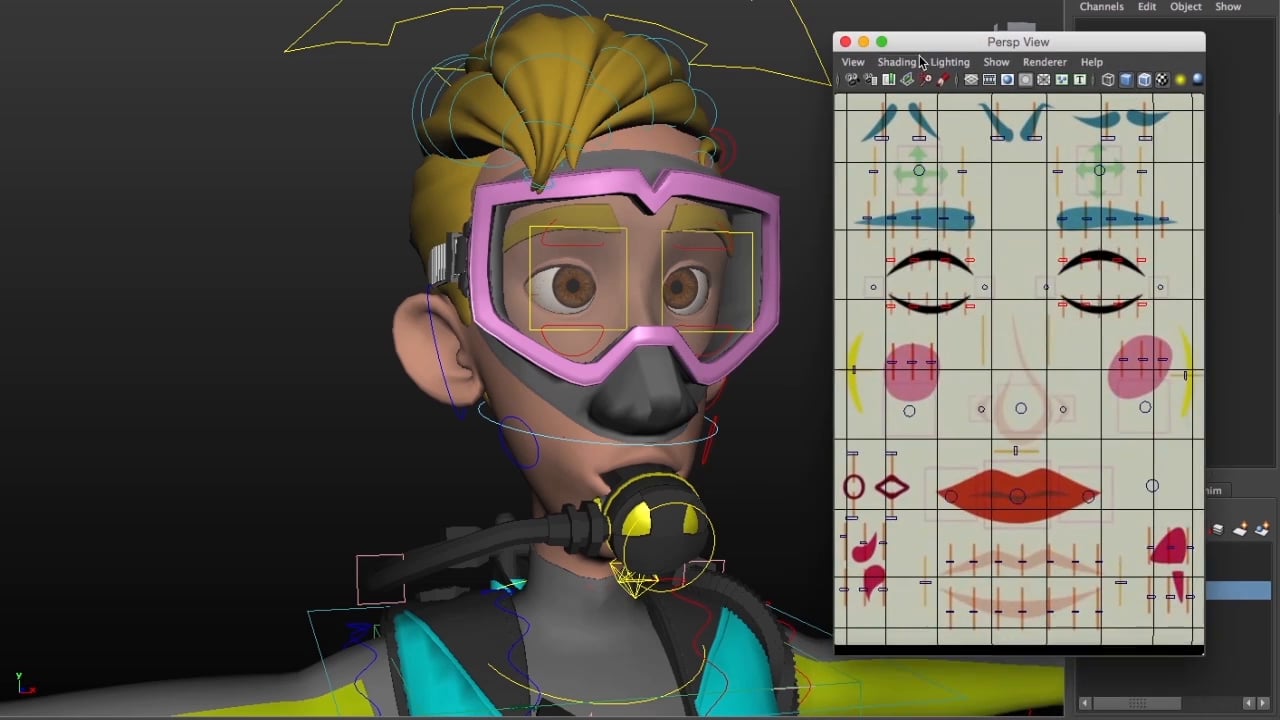Viewport: 1280px width, 720px height.
Task: Click create layer from selected icon
Action: pos(1263,530)
